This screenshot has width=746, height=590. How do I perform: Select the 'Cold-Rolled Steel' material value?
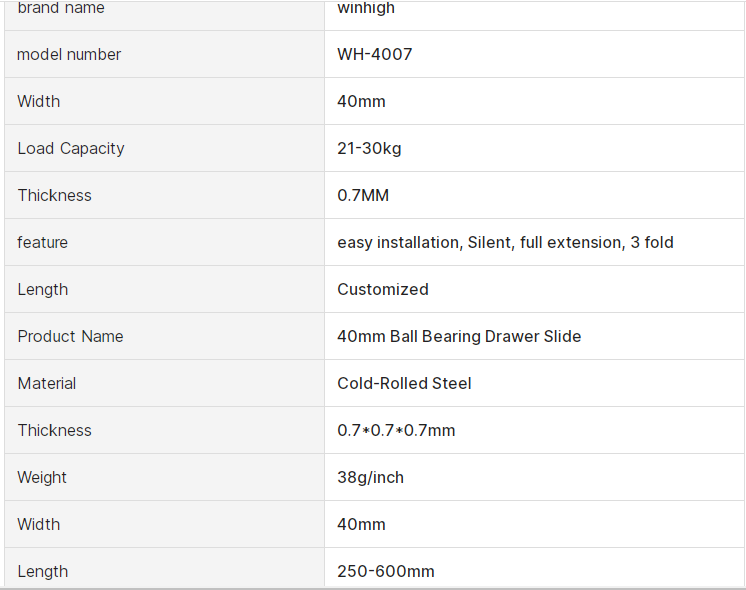click(404, 384)
